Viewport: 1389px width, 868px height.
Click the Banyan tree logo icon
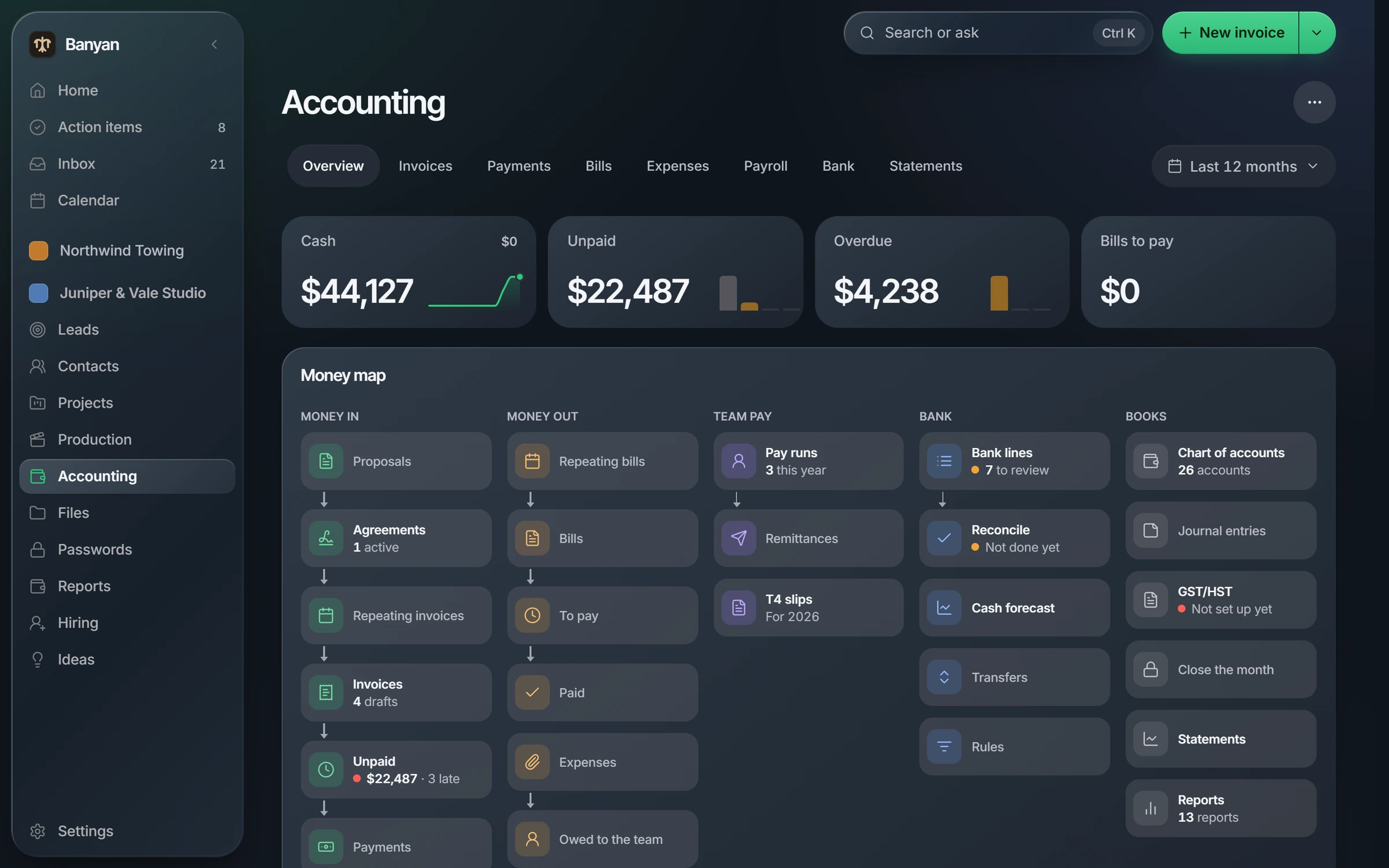42,44
